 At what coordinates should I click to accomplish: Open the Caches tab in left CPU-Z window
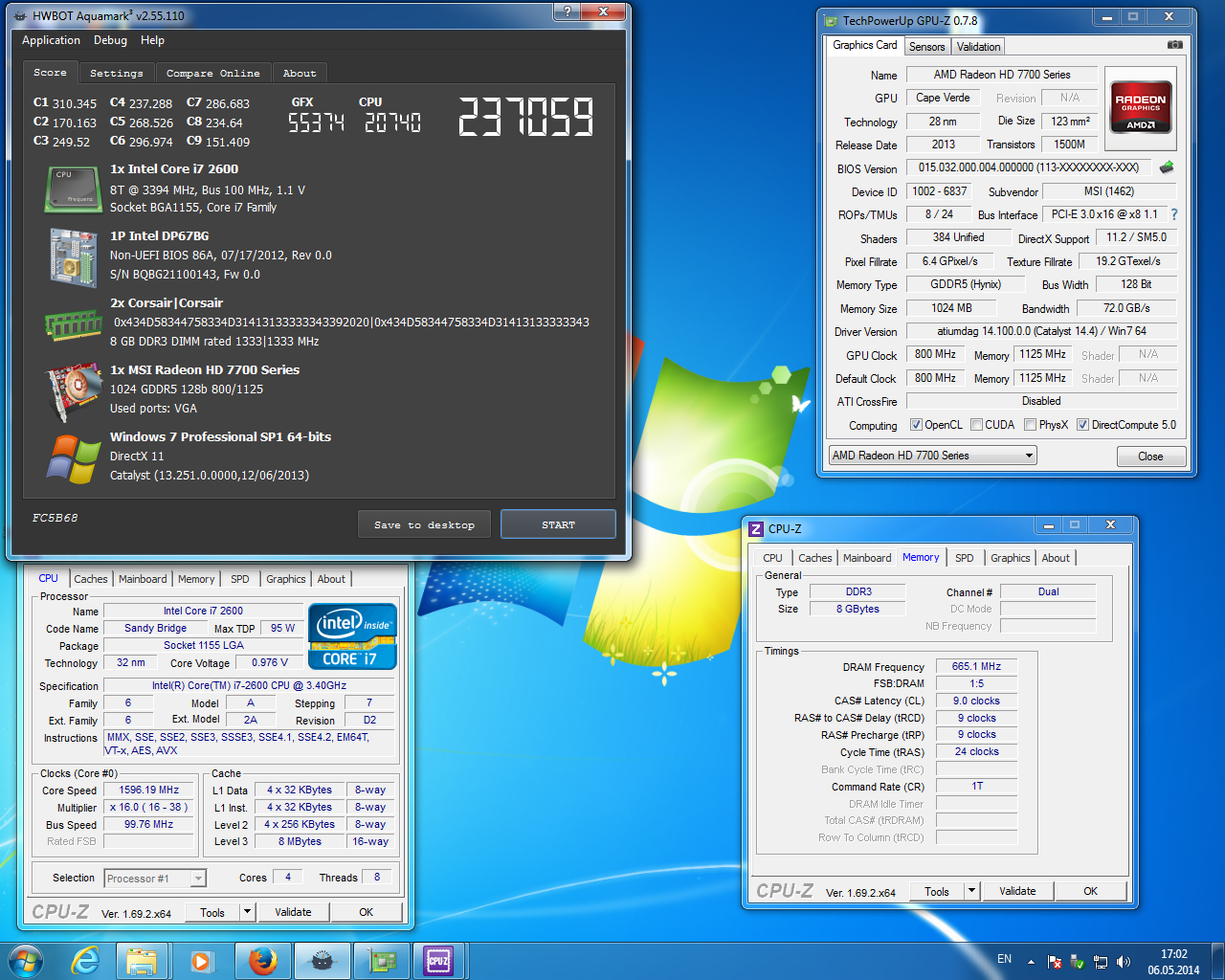click(91, 579)
